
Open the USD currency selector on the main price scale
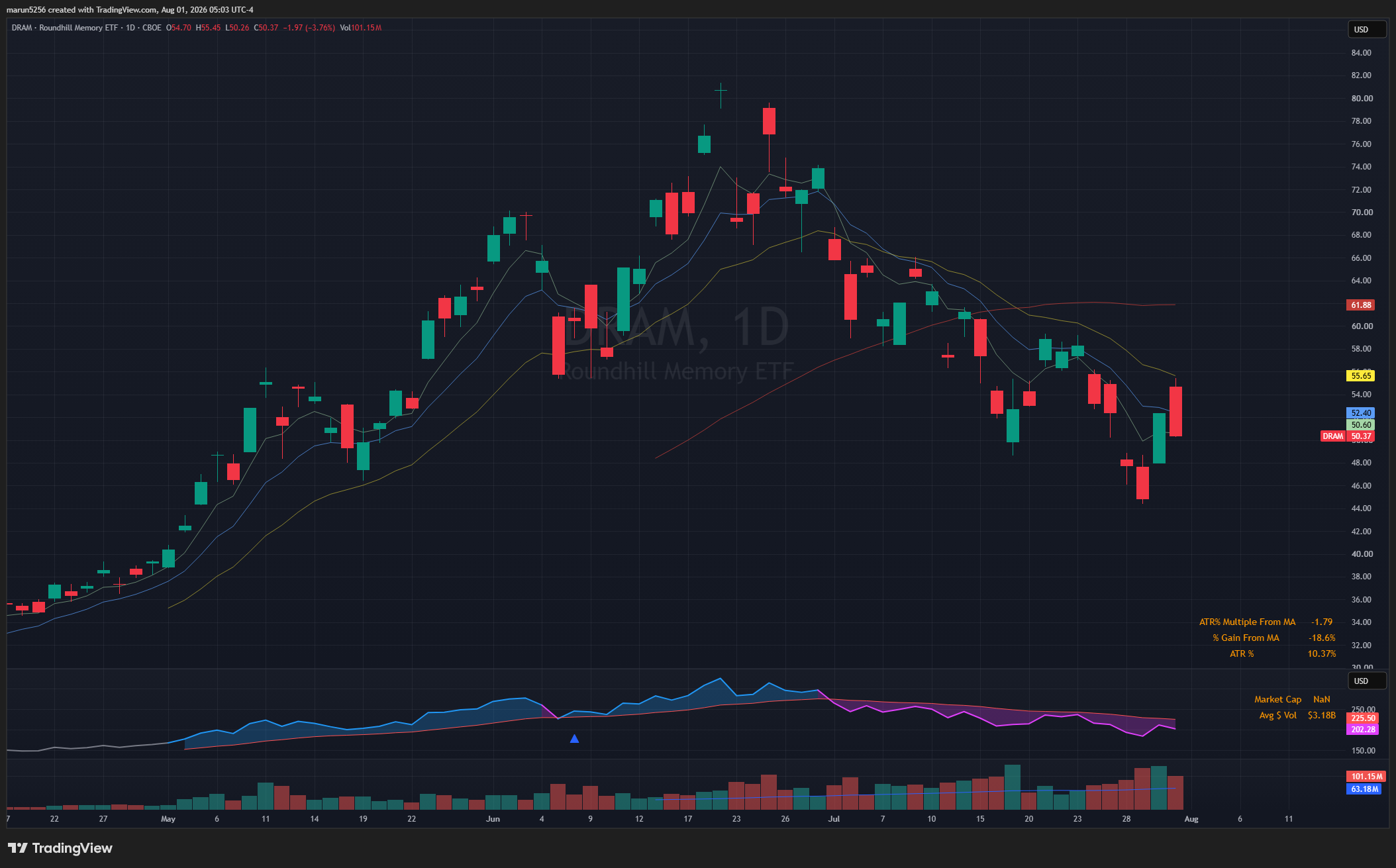[1367, 29]
